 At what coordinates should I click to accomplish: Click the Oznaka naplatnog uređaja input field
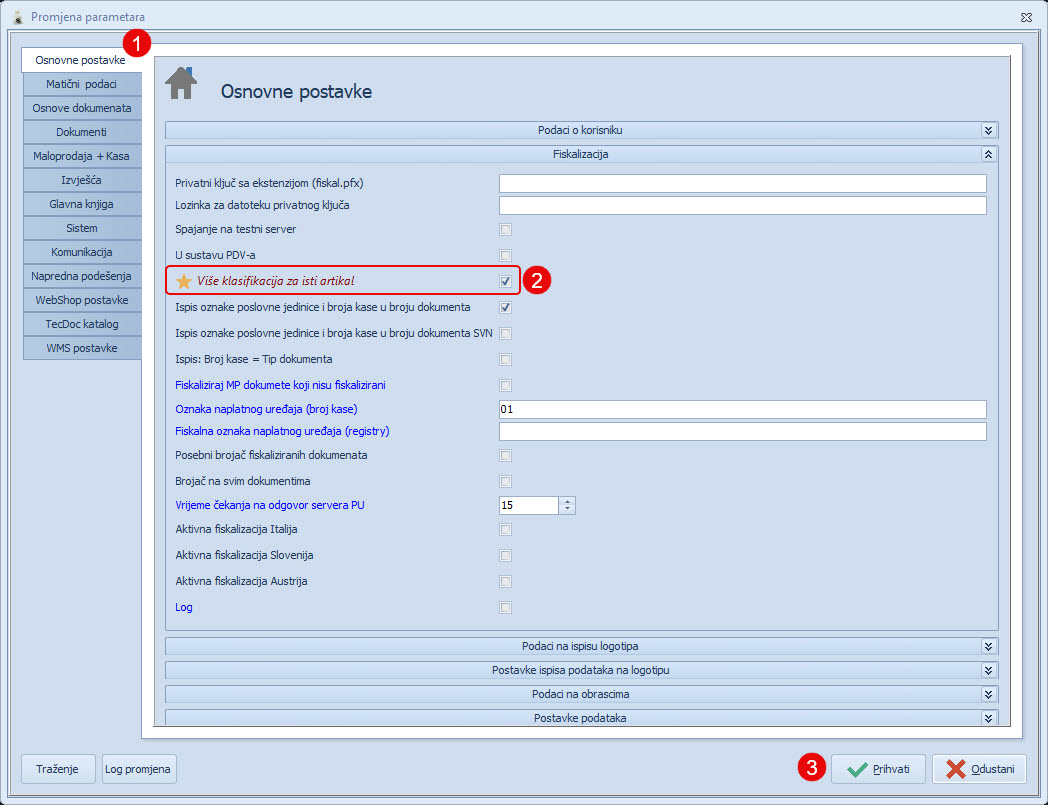point(742,409)
